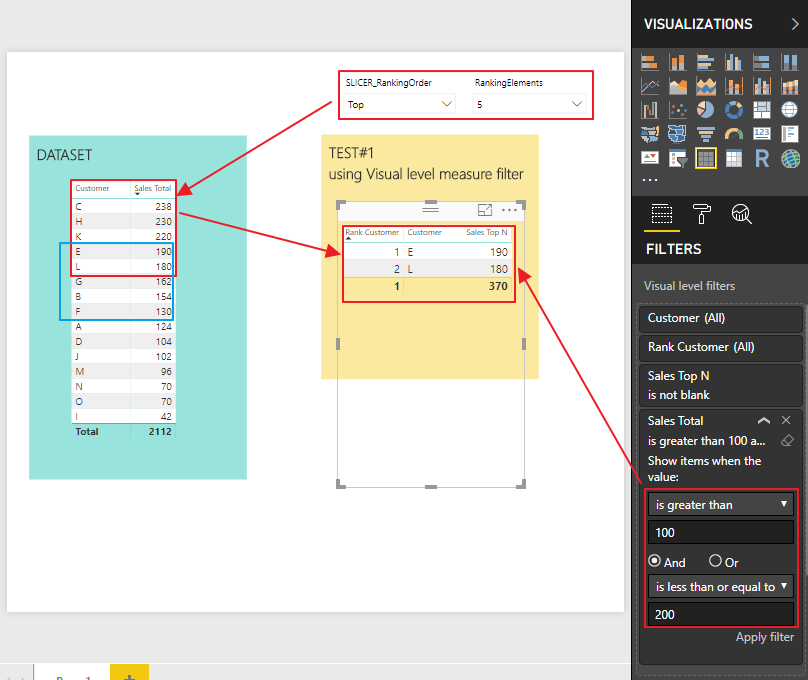Select the 100% stacked bar chart visual

click(x=762, y=62)
